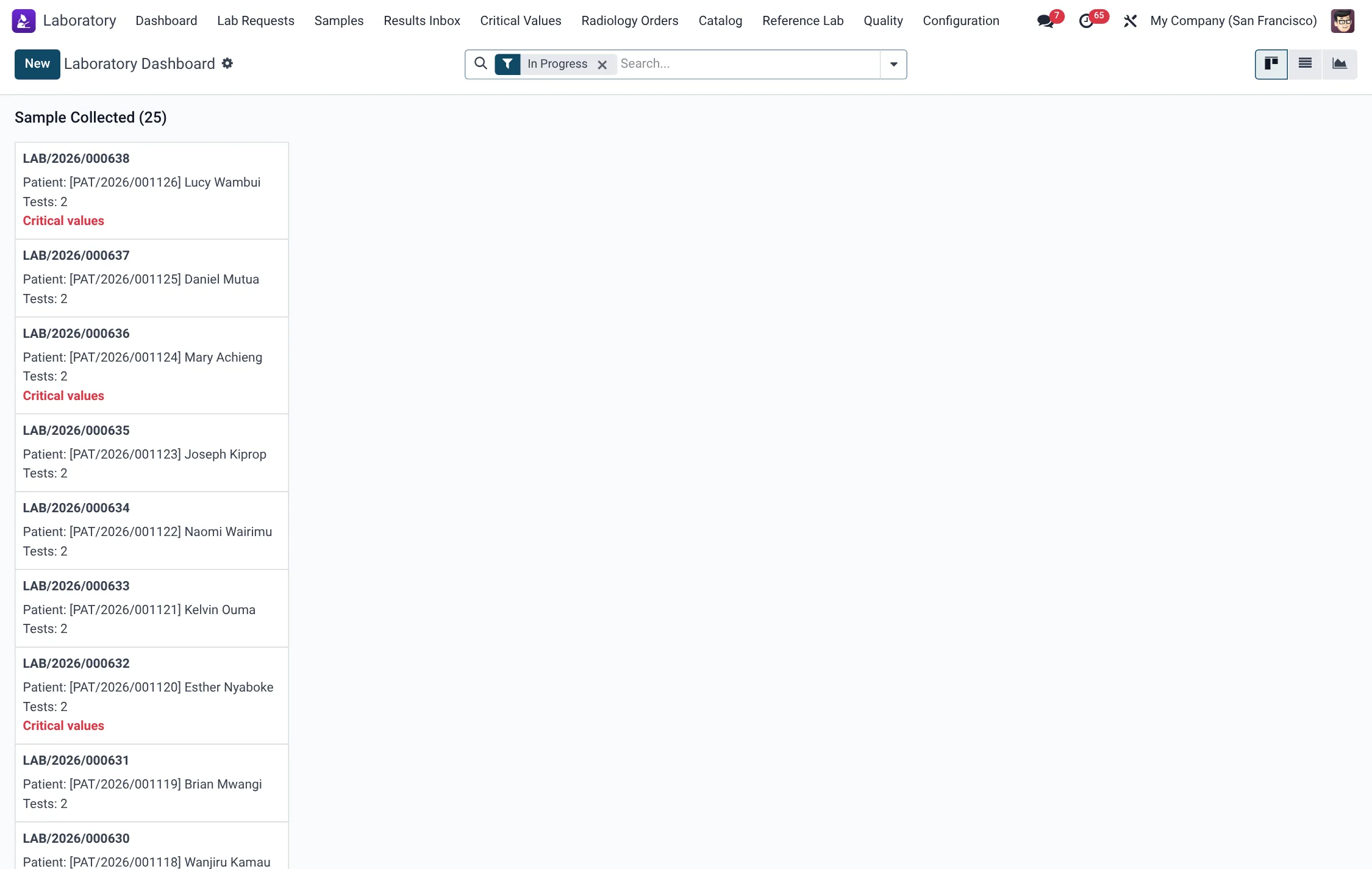This screenshot has width=1372, height=869.
Task: Open the Catalog menu
Action: pos(720,21)
